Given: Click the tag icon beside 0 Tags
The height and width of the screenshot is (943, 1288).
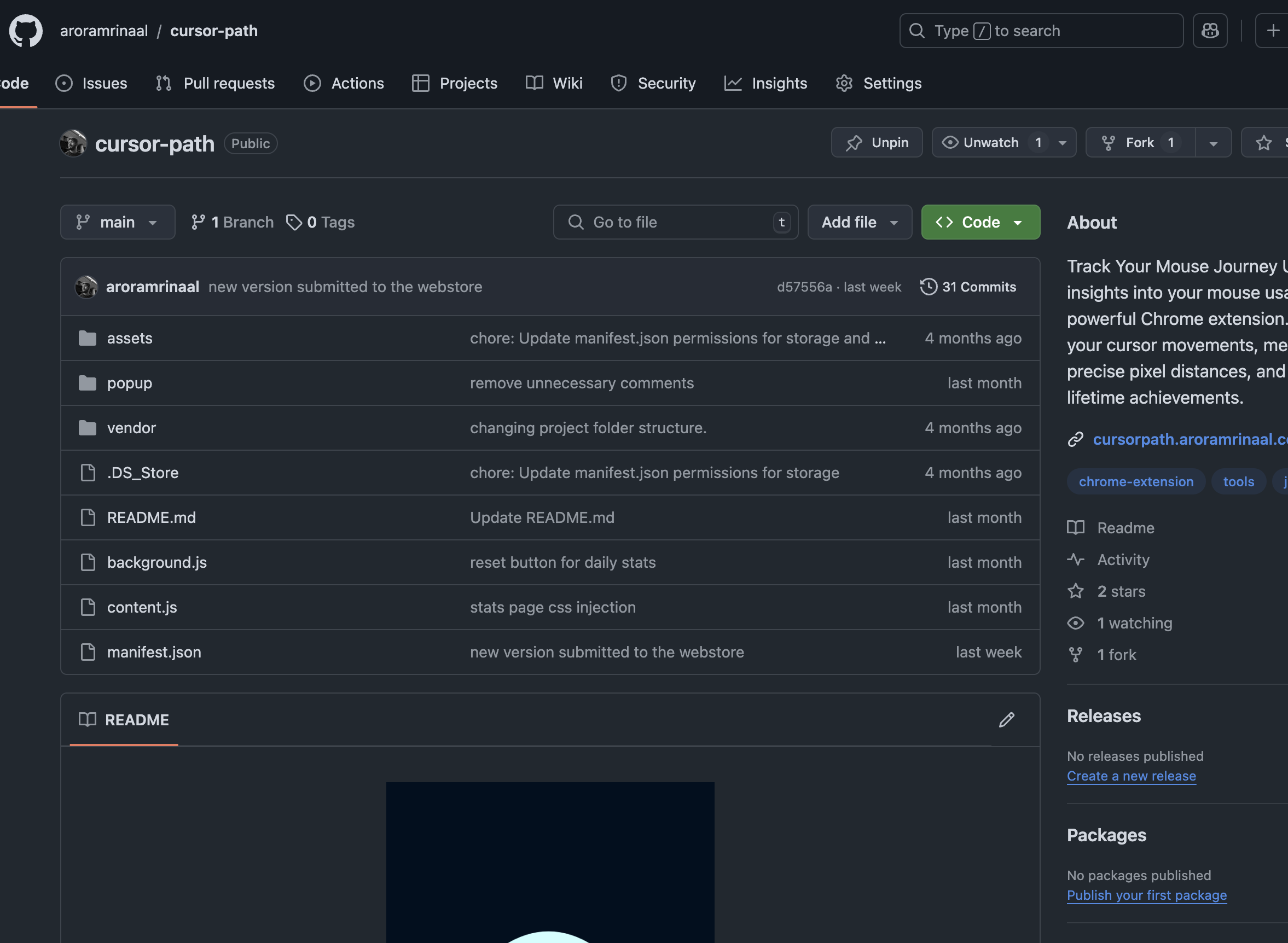Looking at the screenshot, I should coord(294,223).
